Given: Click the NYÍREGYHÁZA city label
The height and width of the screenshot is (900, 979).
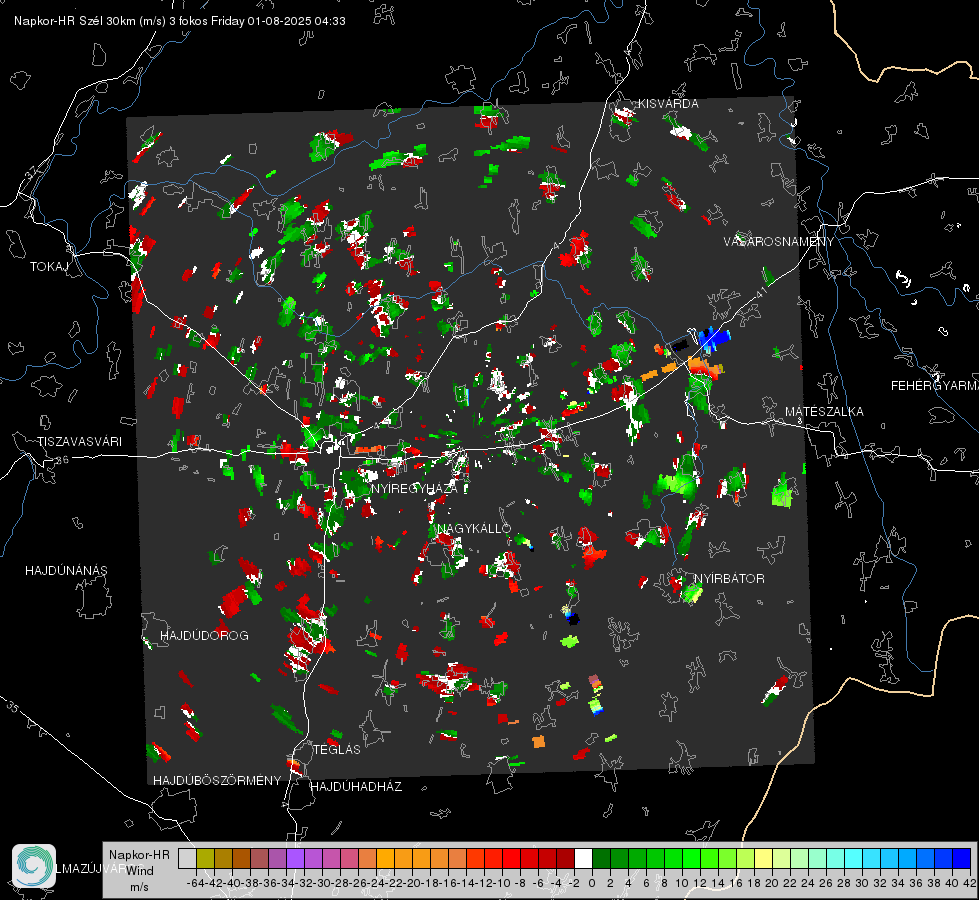Looking at the screenshot, I should pyautogui.click(x=414, y=488).
